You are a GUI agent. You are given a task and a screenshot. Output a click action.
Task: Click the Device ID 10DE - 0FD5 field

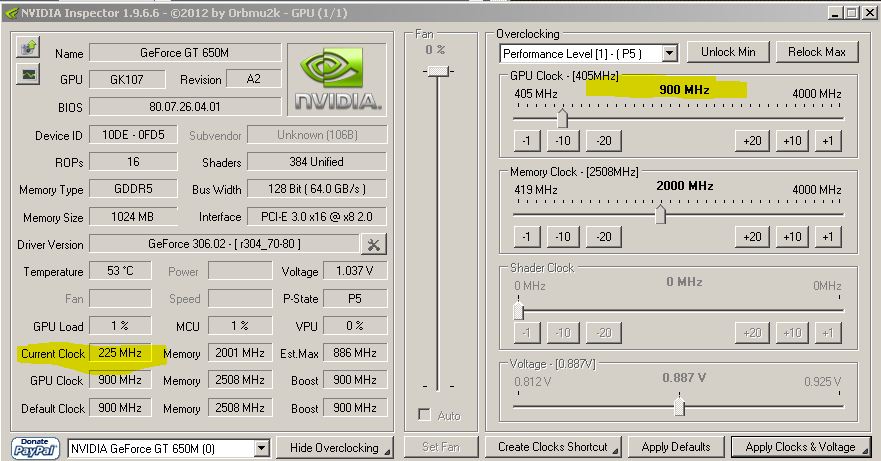pos(133,135)
